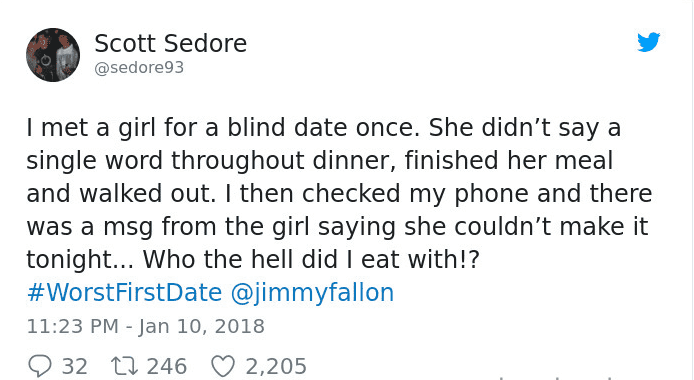This screenshot has height=380, width=694.
Task: Click the Twitter bird logo
Action: coord(648,42)
